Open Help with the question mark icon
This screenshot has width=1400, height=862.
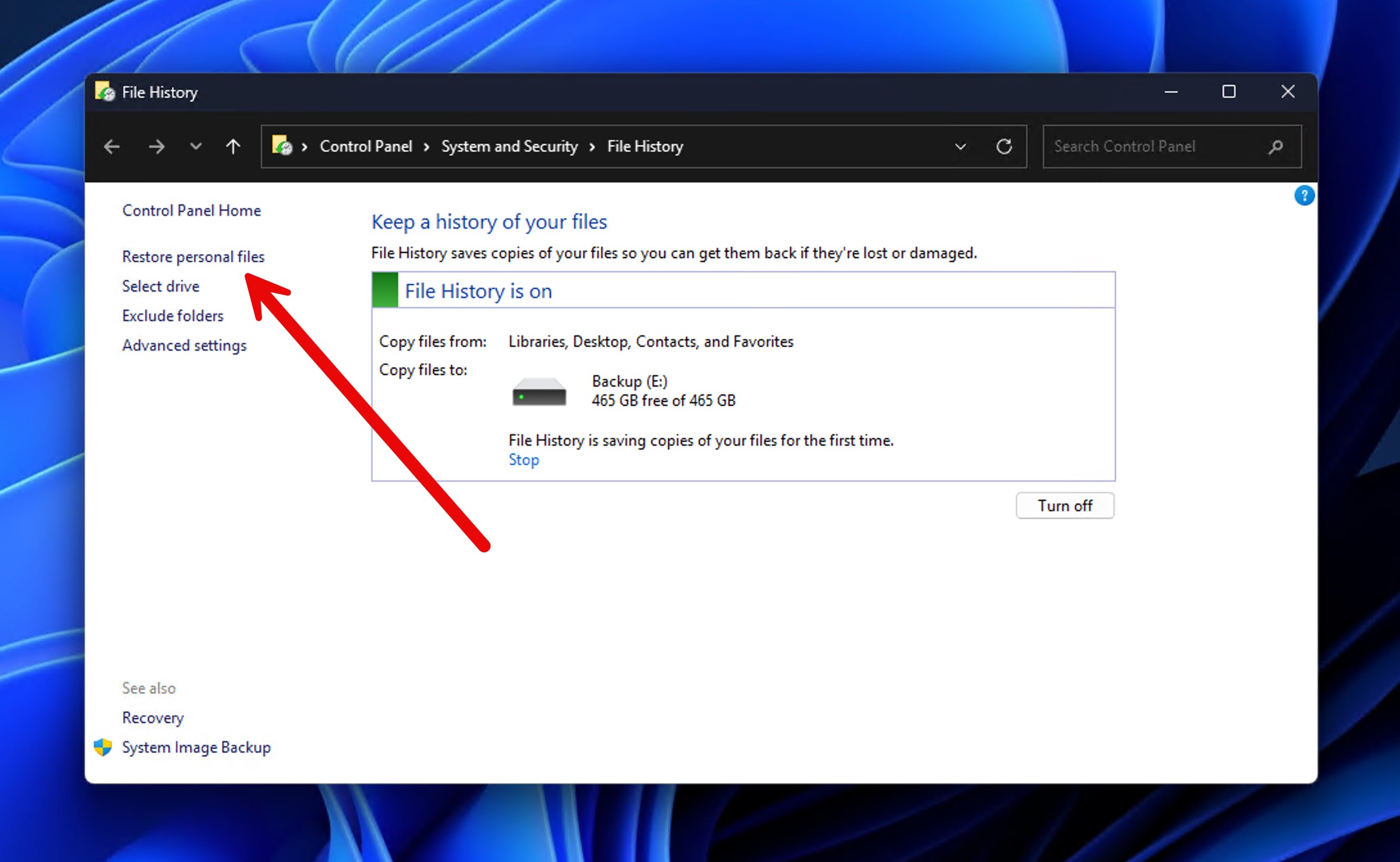click(1304, 195)
